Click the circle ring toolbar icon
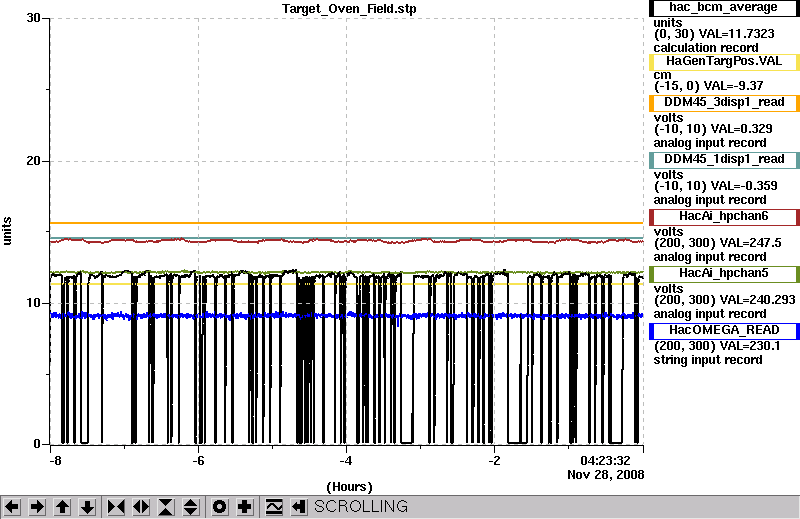 click(220, 507)
